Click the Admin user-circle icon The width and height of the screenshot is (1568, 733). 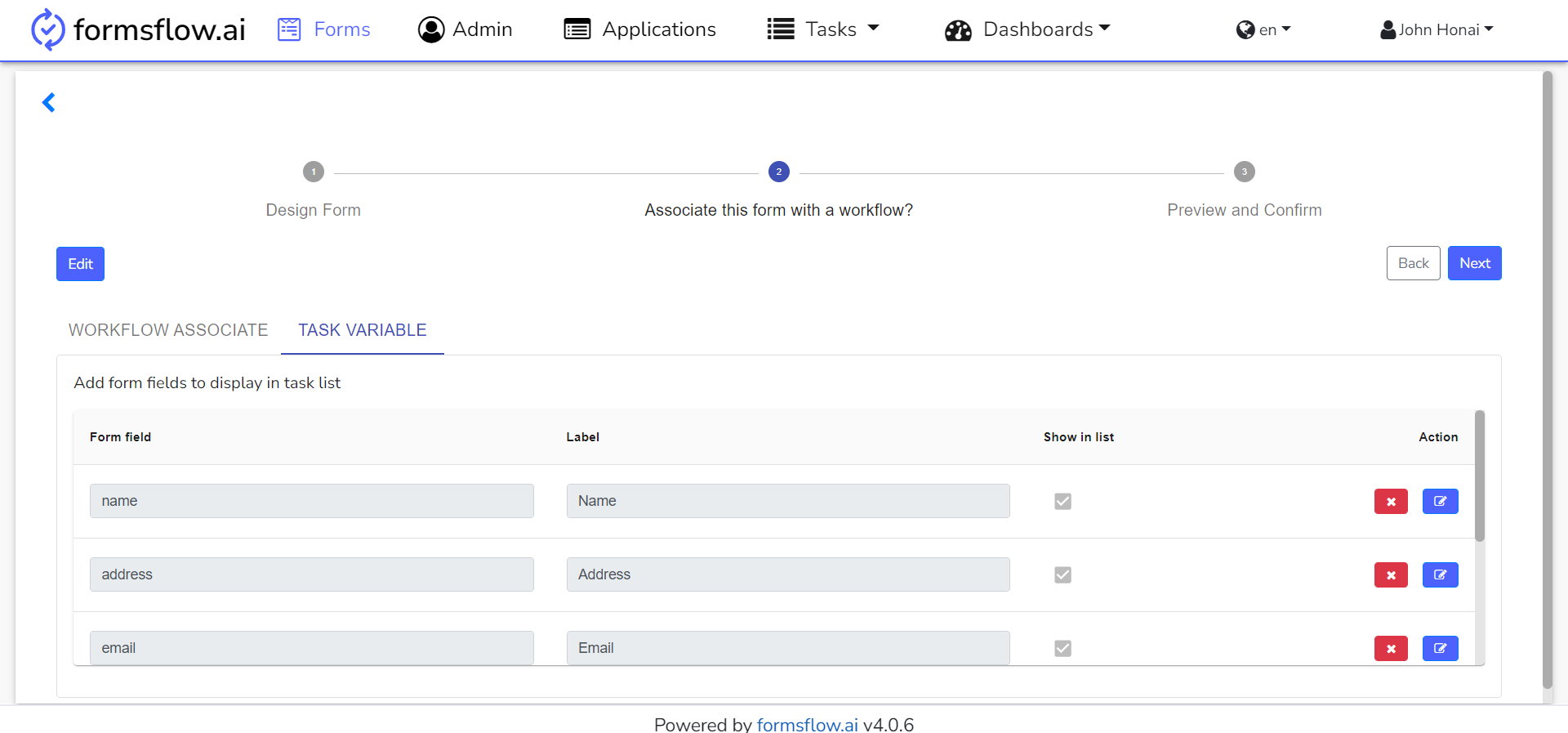point(431,29)
